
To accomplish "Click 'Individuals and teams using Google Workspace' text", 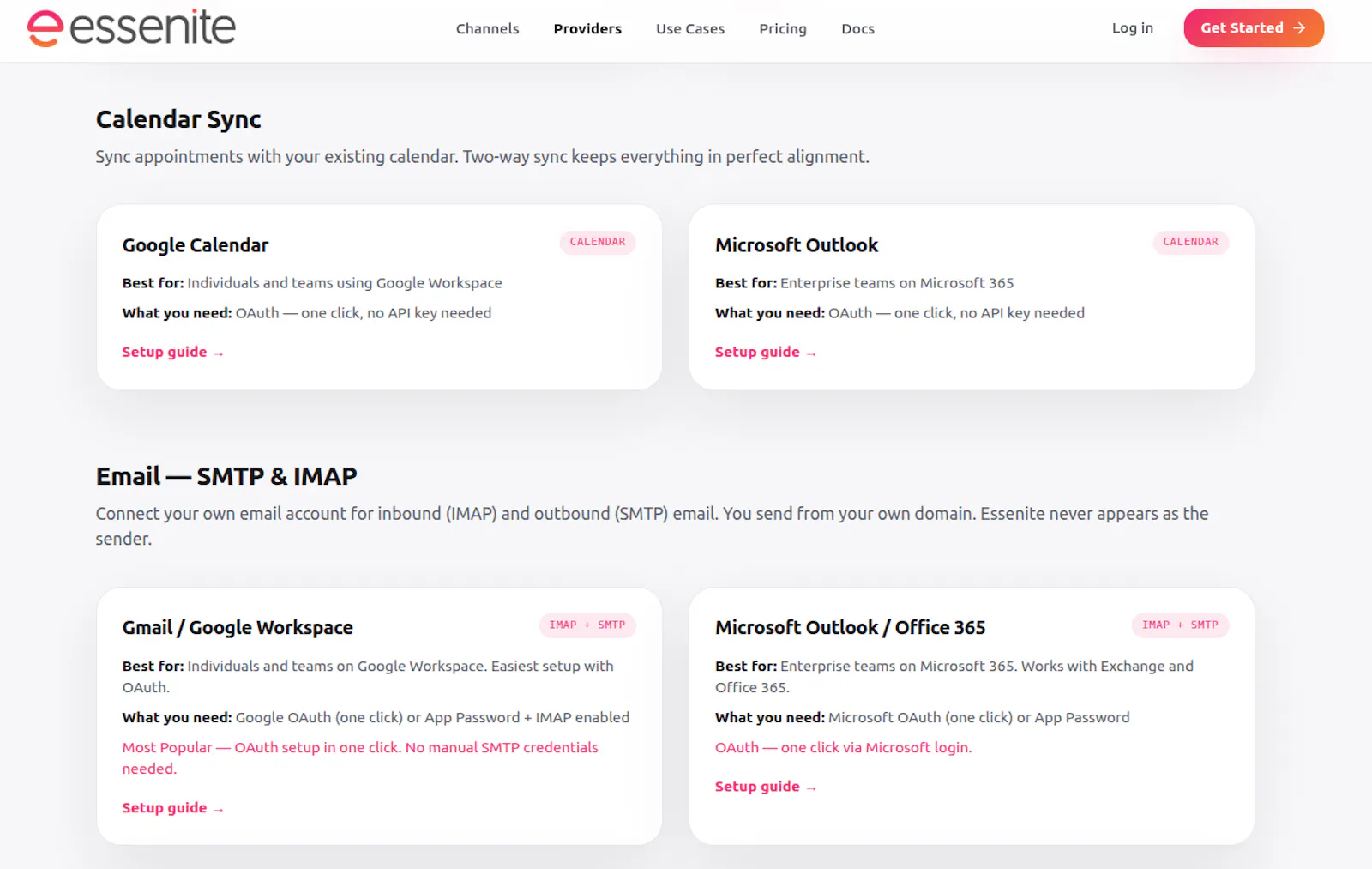I will pos(345,283).
